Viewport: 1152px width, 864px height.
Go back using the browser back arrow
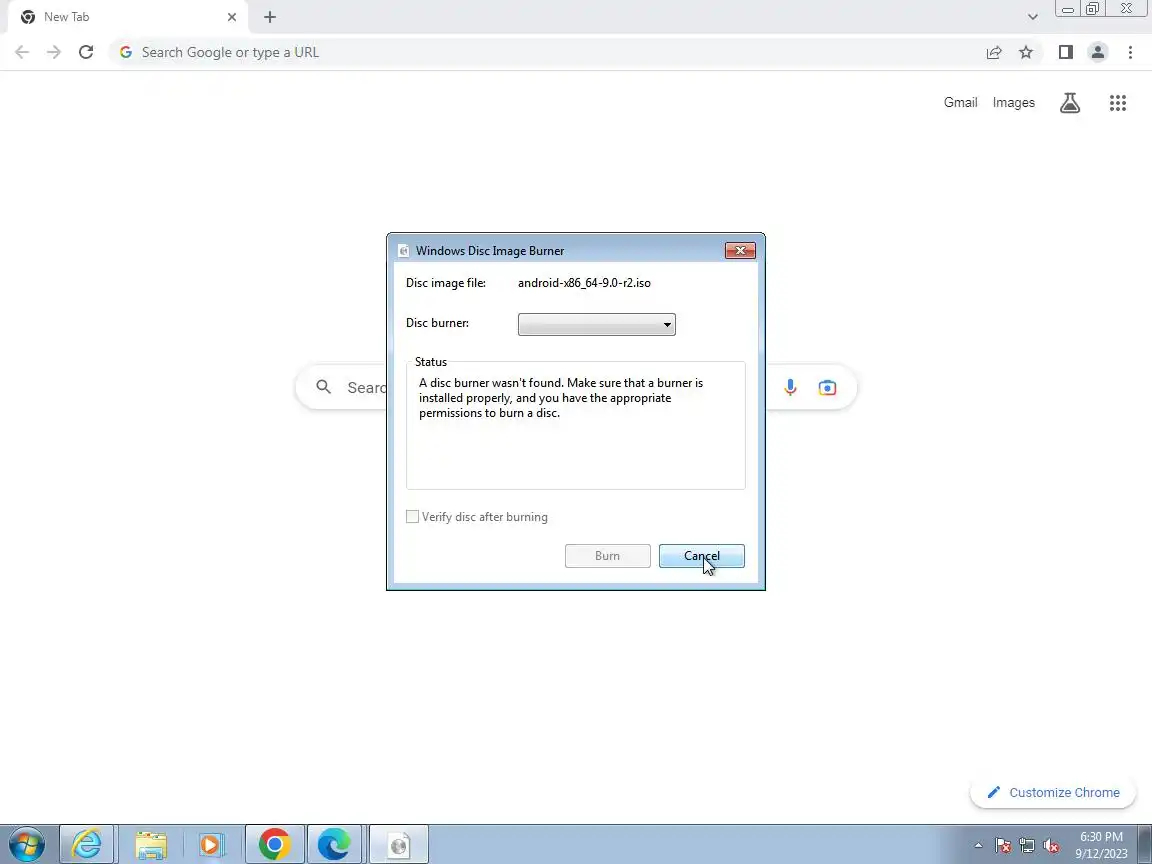22,52
